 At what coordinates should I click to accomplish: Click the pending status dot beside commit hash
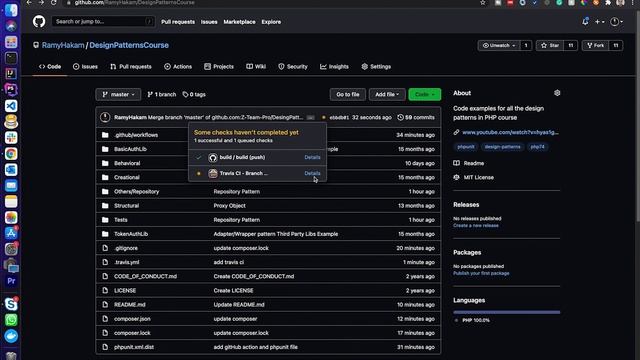coord(324,118)
